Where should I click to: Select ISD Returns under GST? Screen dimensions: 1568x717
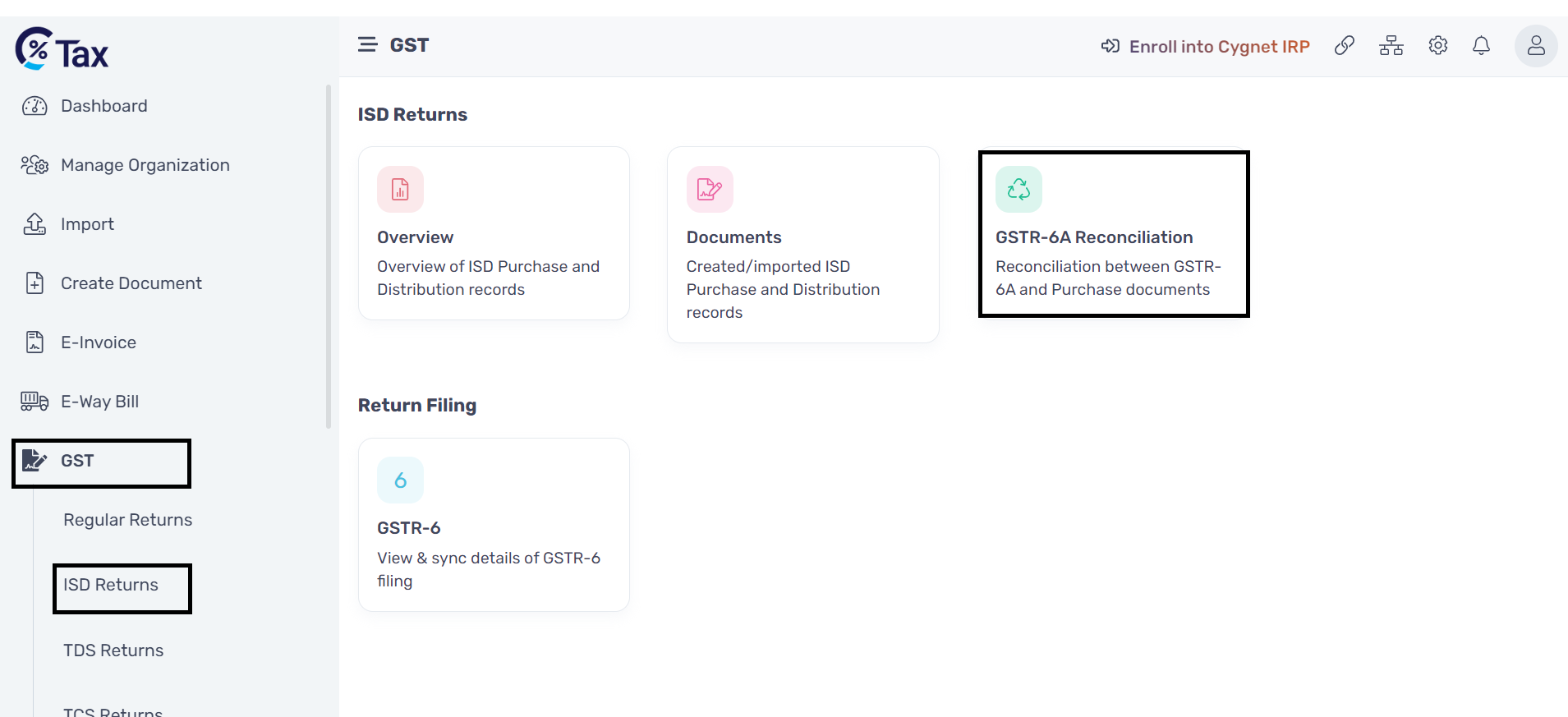pos(111,585)
